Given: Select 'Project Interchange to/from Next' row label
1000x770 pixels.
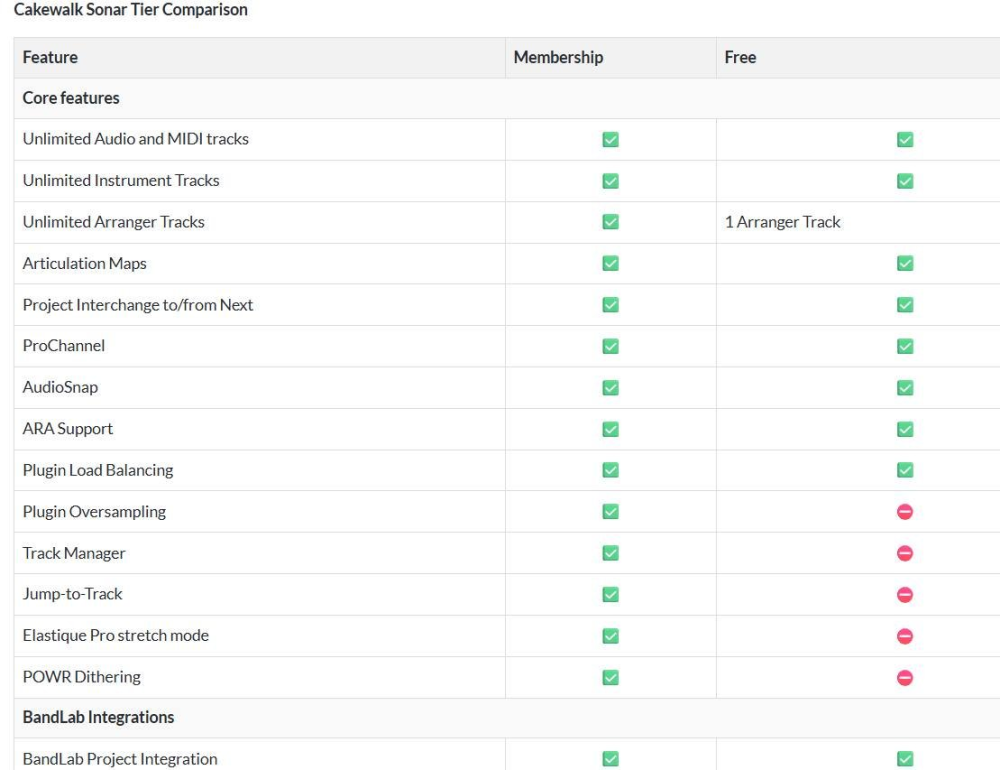Looking at the screenshot, I should 138,305.
